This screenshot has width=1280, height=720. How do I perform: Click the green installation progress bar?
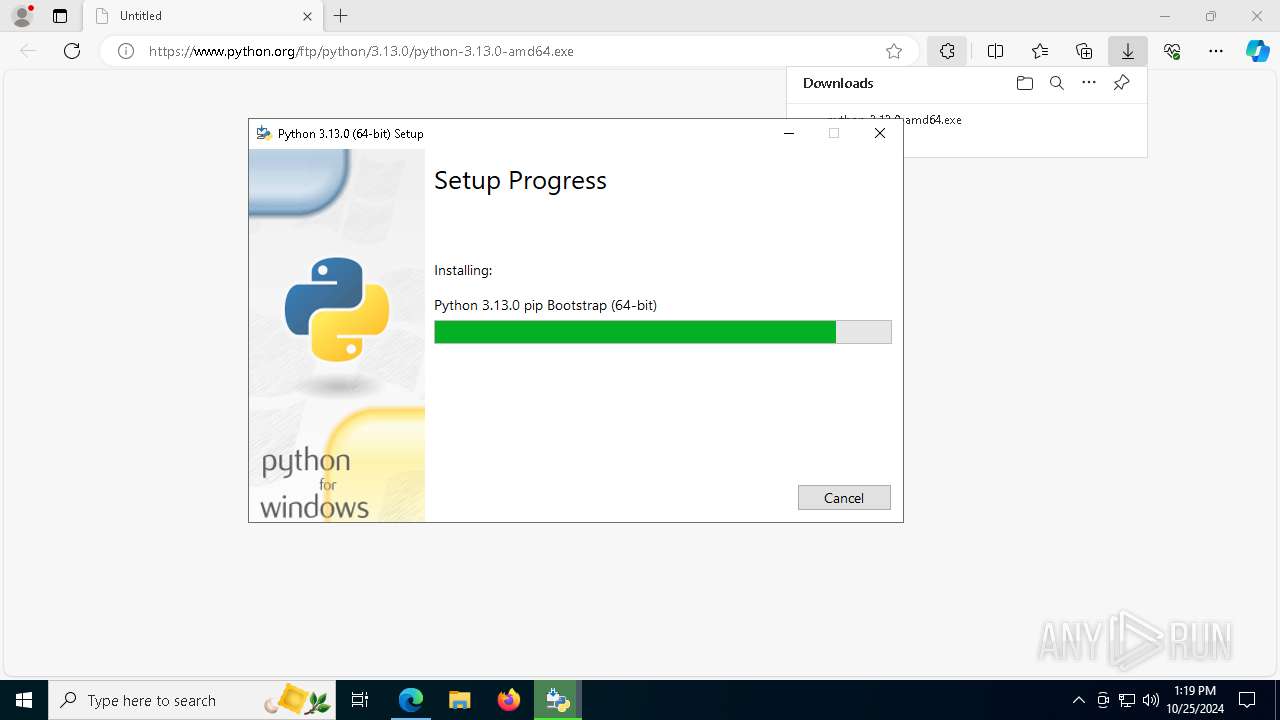pos(662,332)
